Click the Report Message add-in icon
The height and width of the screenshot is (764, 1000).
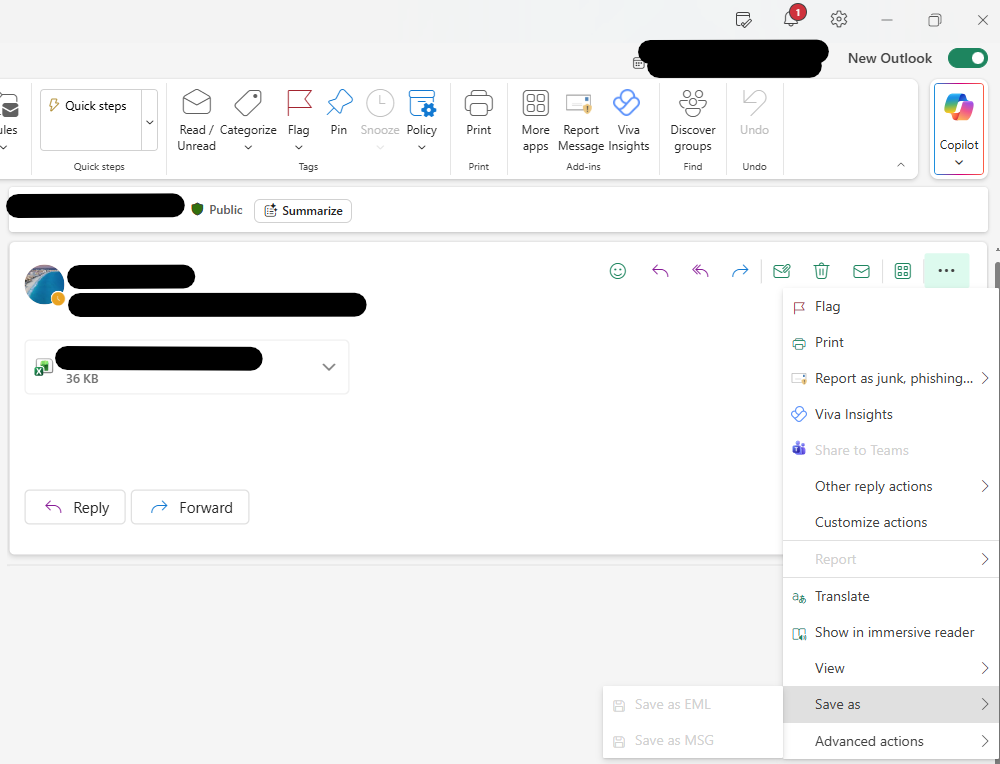tap(579, 102)
